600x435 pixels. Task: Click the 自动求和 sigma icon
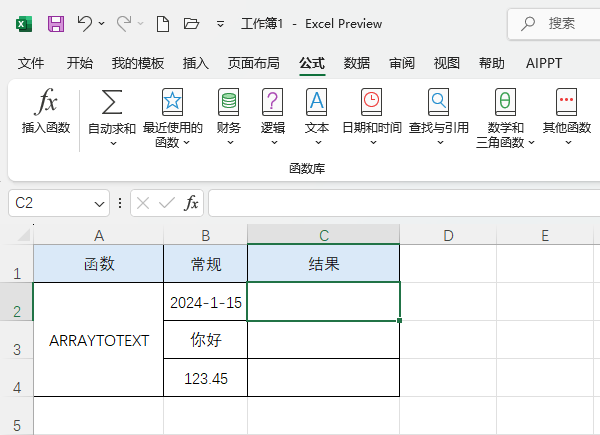[112, 102]
